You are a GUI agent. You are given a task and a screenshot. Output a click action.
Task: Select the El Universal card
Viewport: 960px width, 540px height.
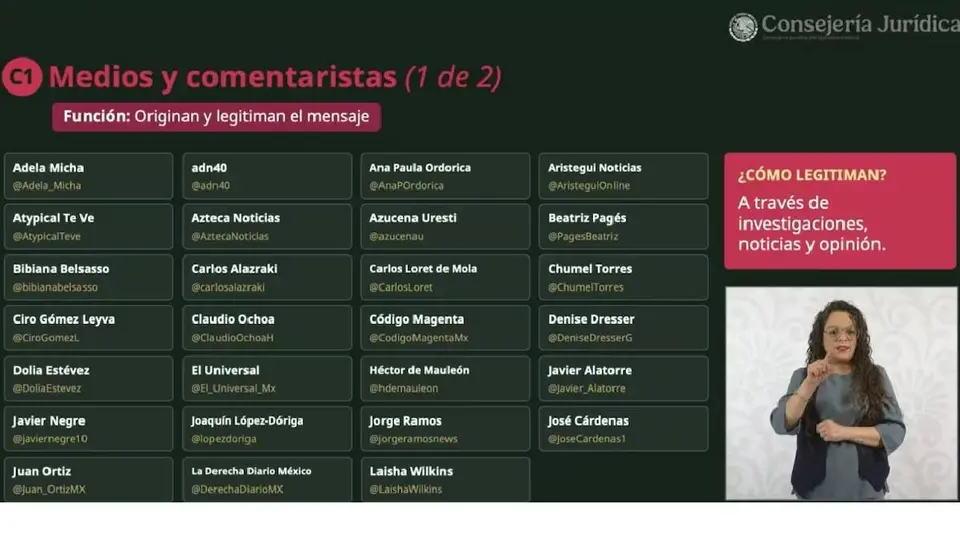click(267, 379)
